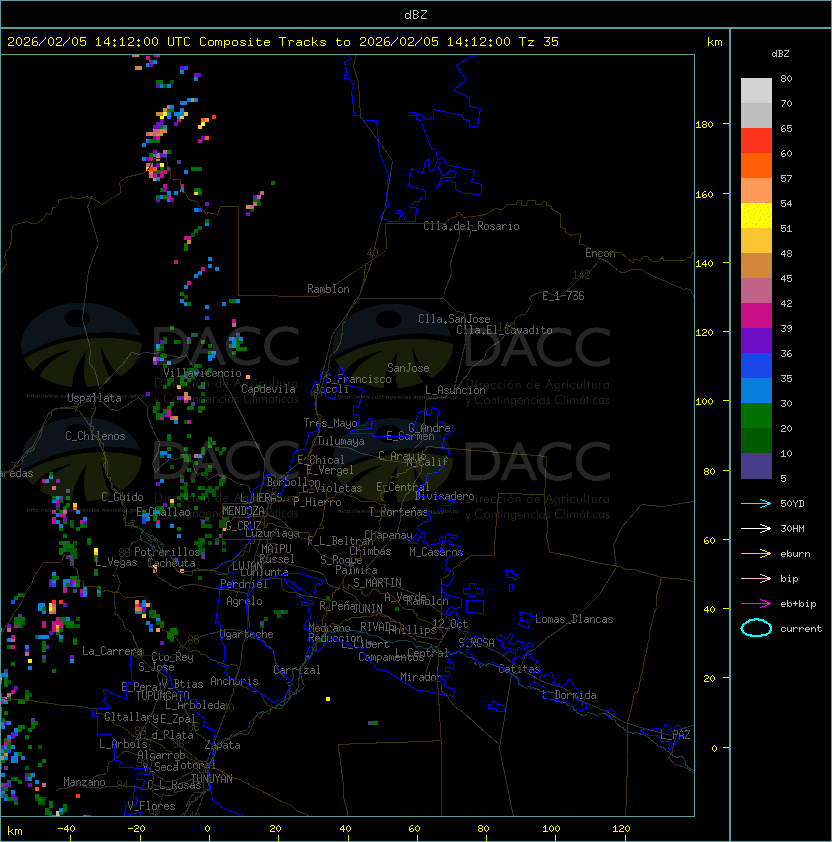Viewport: 832px width, 842px height.
Task: Click the Zapata label
Action: [x=222, y=745]
